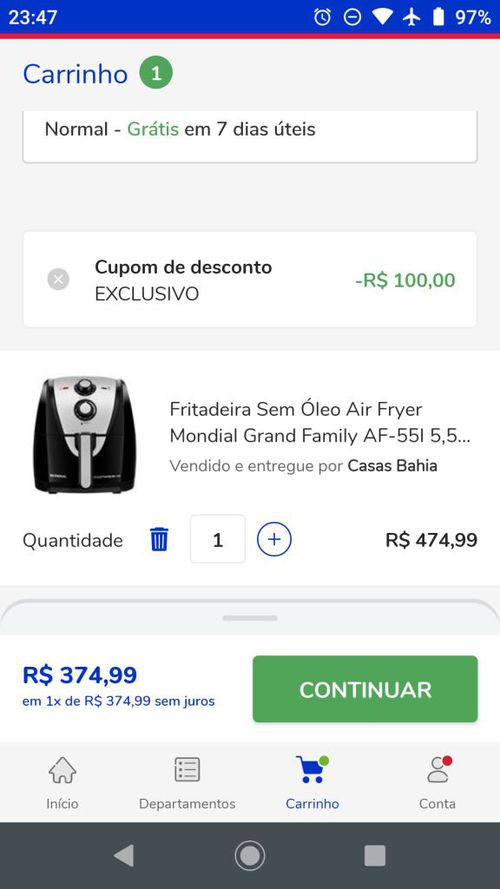500x889 pixels.
Task: Tap the green cart item count badge
Action: pos(156,73)
